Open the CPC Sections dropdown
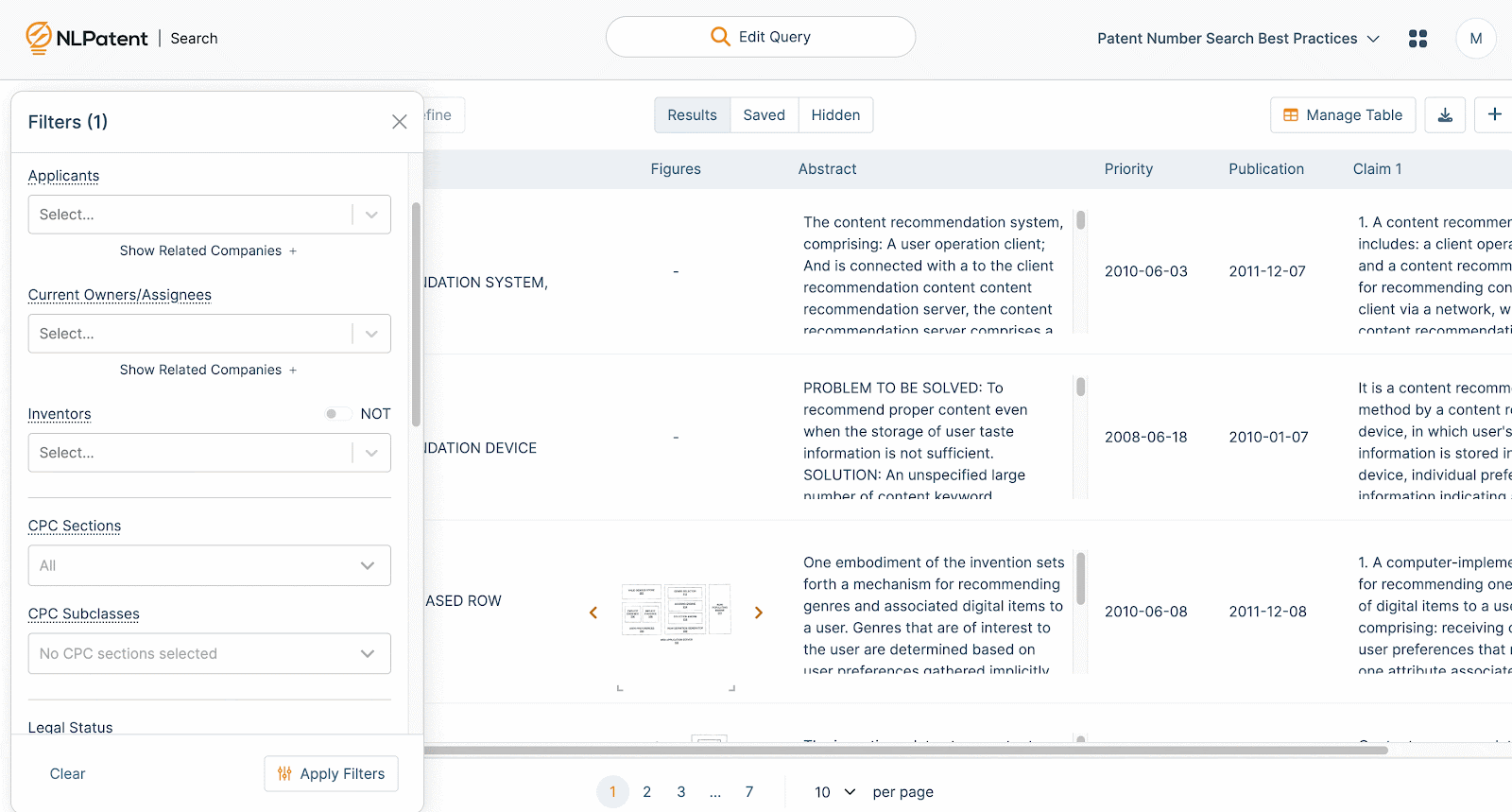1512x812 pixels. pos(209,565)
